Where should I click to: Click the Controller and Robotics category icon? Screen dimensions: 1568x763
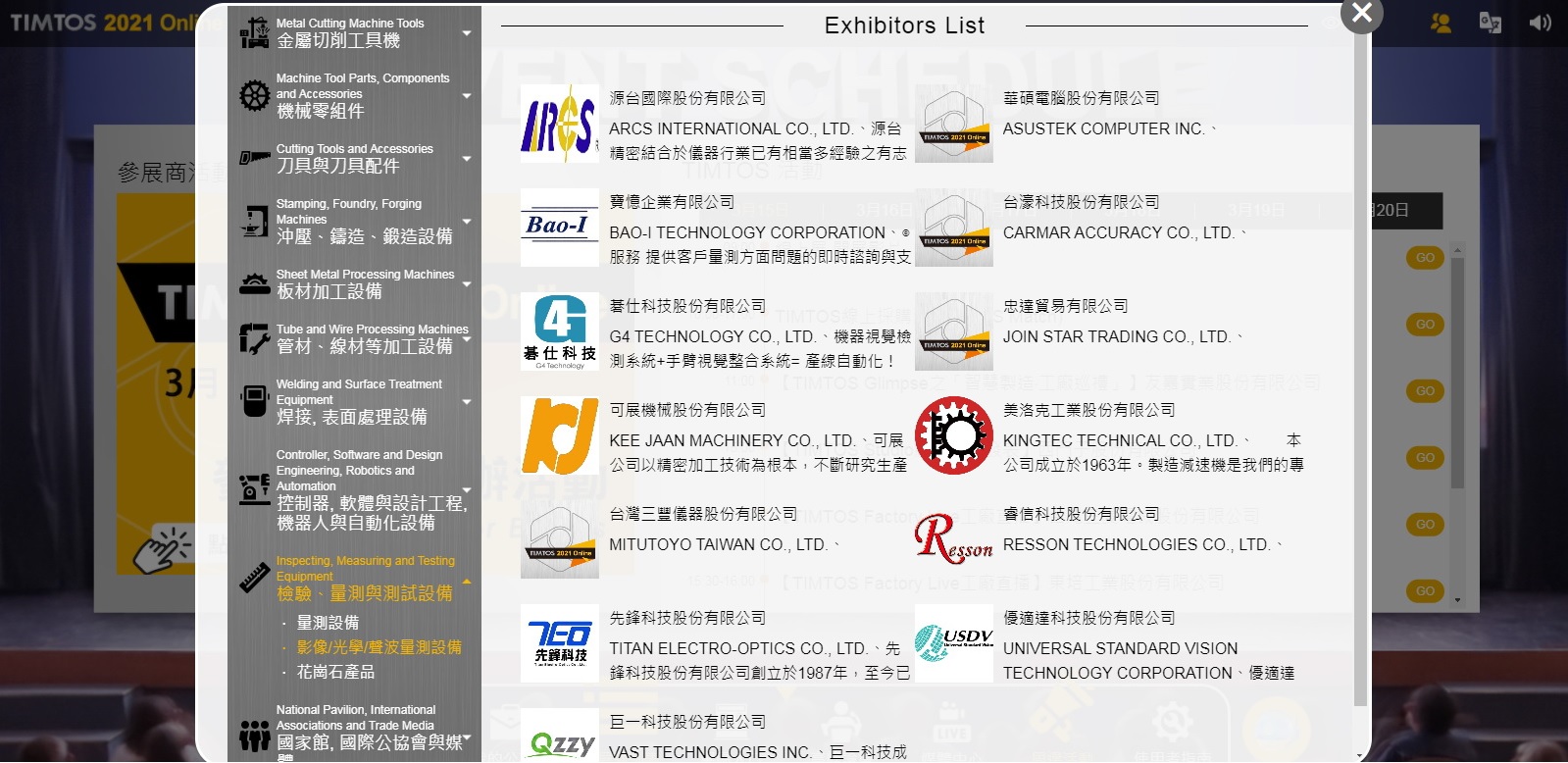(254, 487)
